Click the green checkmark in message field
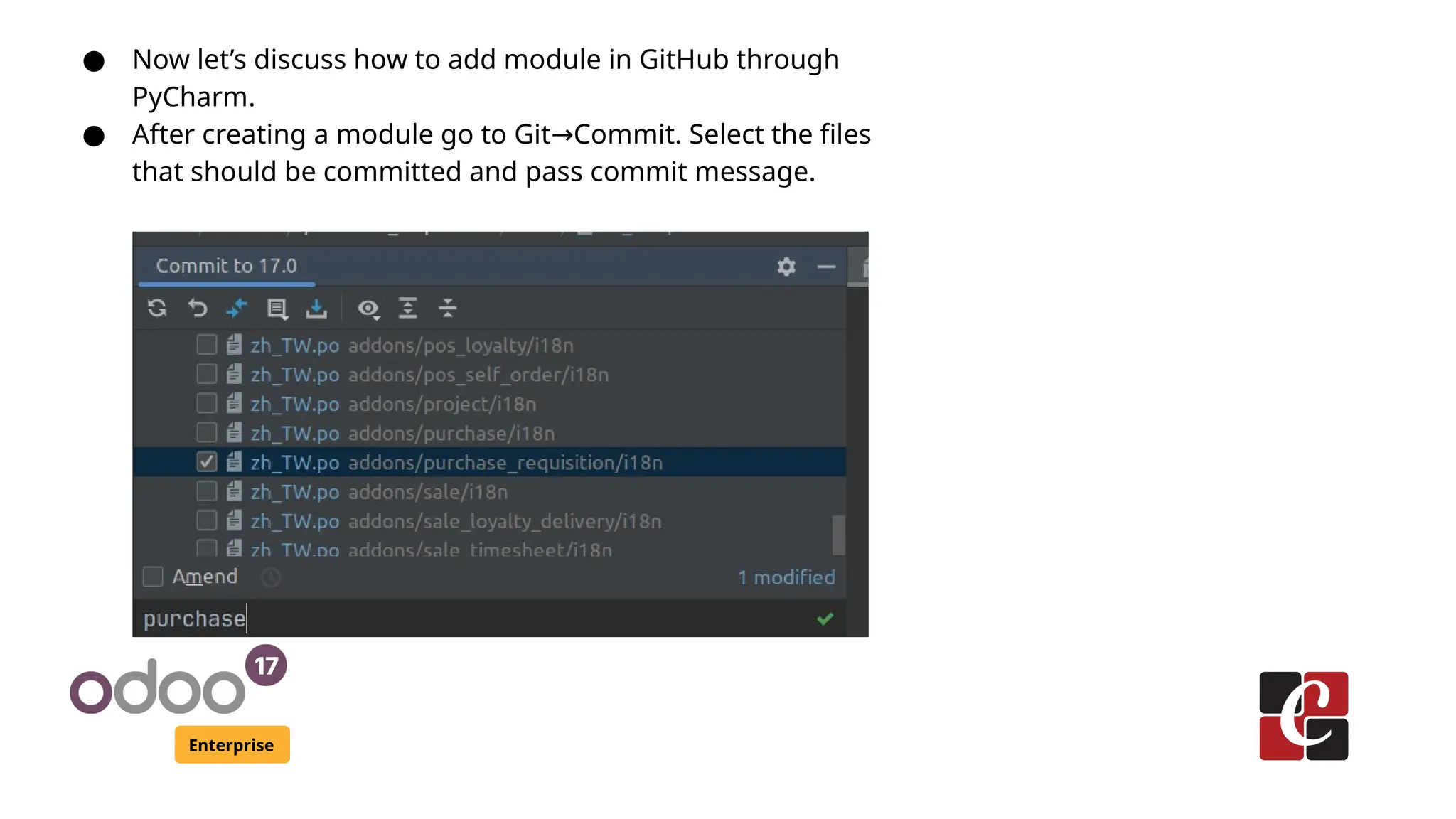This screenshot has width=1456, height=819. [825, 619]
